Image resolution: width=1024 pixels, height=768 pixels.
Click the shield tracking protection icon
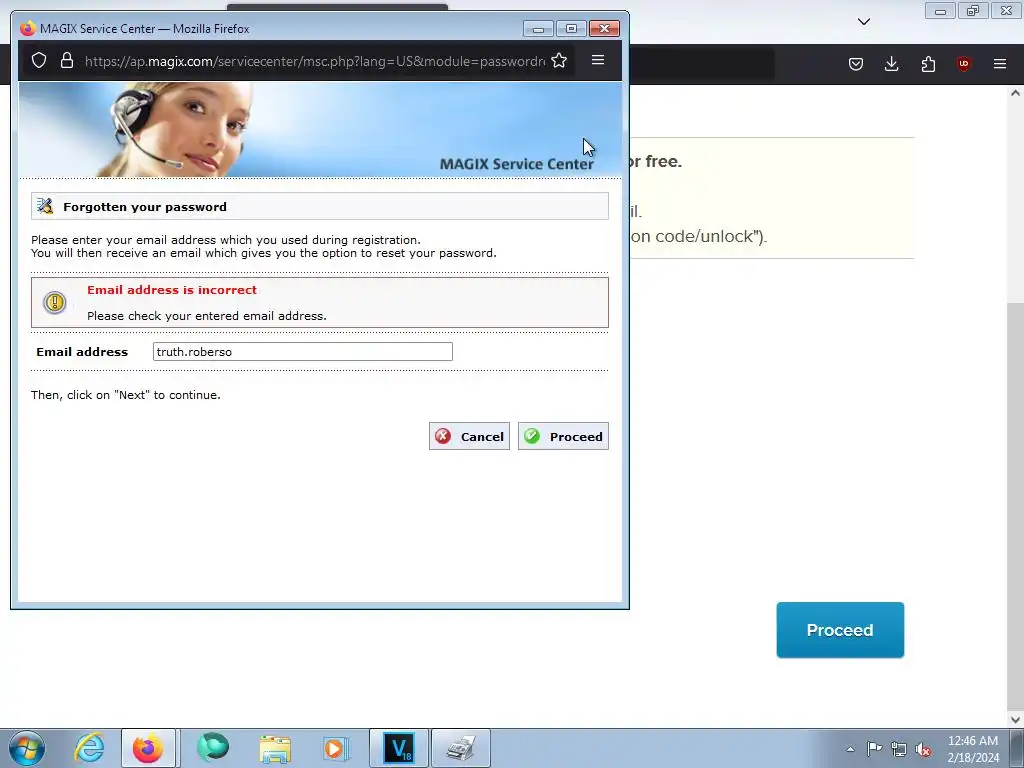(39, 61)
